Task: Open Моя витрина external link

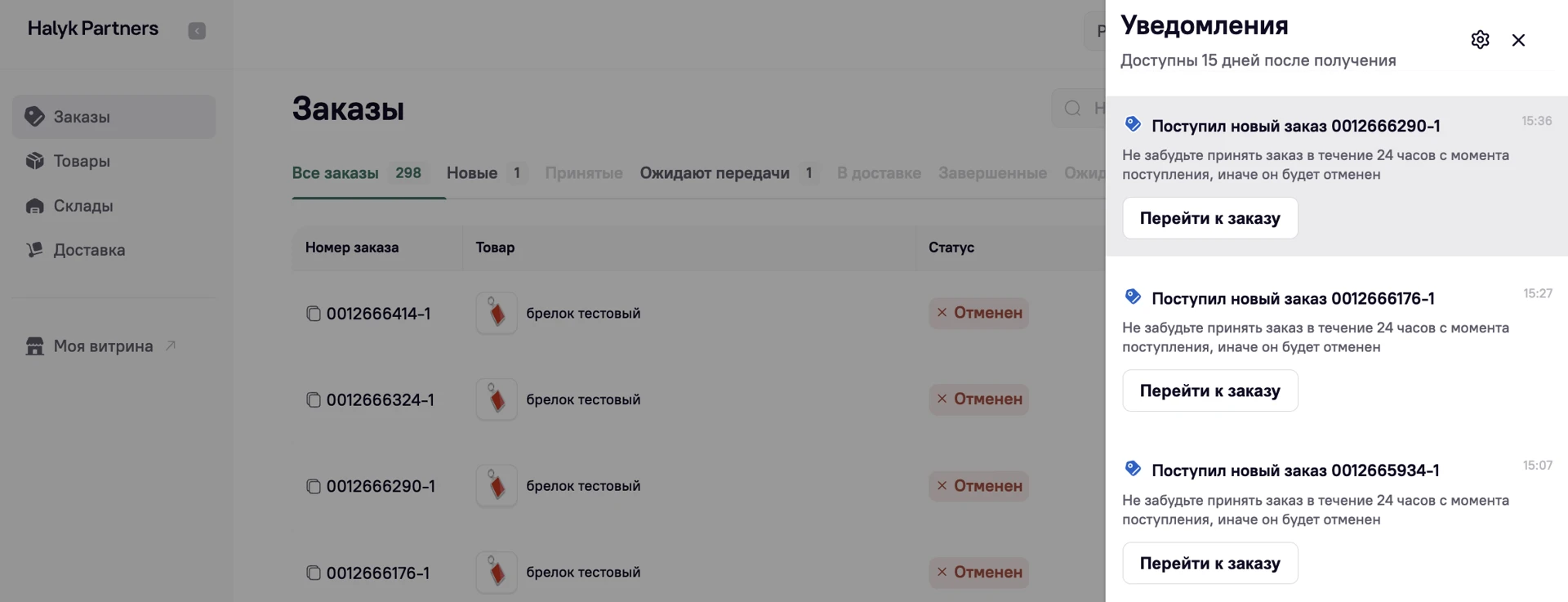Action: [x=103, y=346]
